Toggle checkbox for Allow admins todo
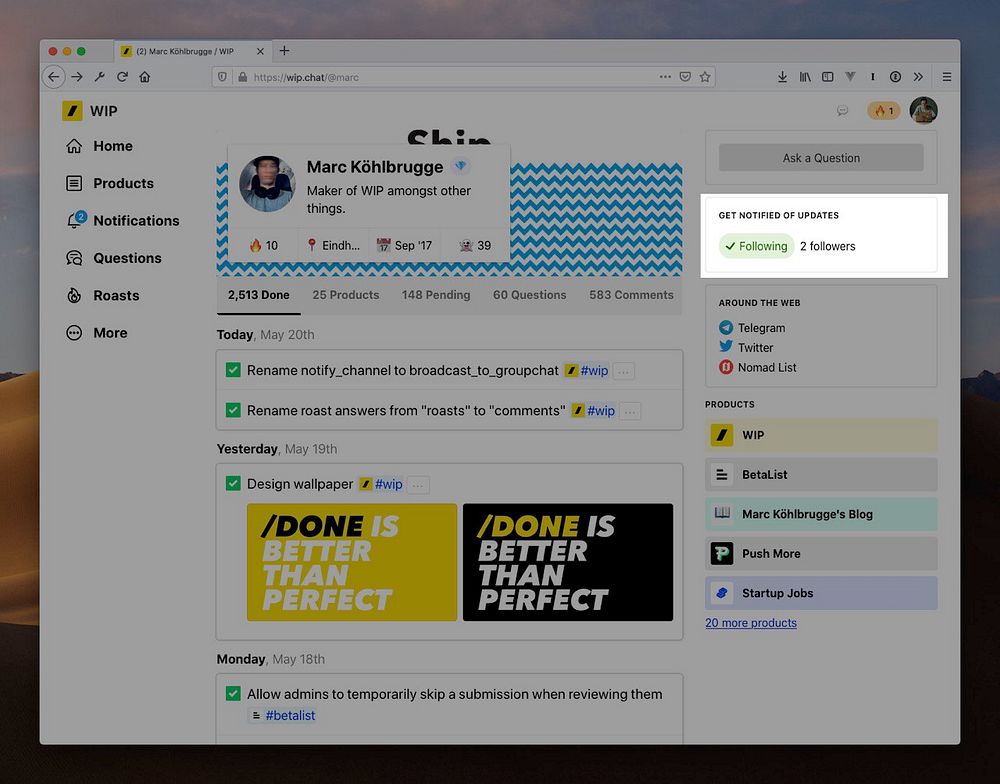Image resolution: width=1000 pixels, height=784 pixels. 233,693
